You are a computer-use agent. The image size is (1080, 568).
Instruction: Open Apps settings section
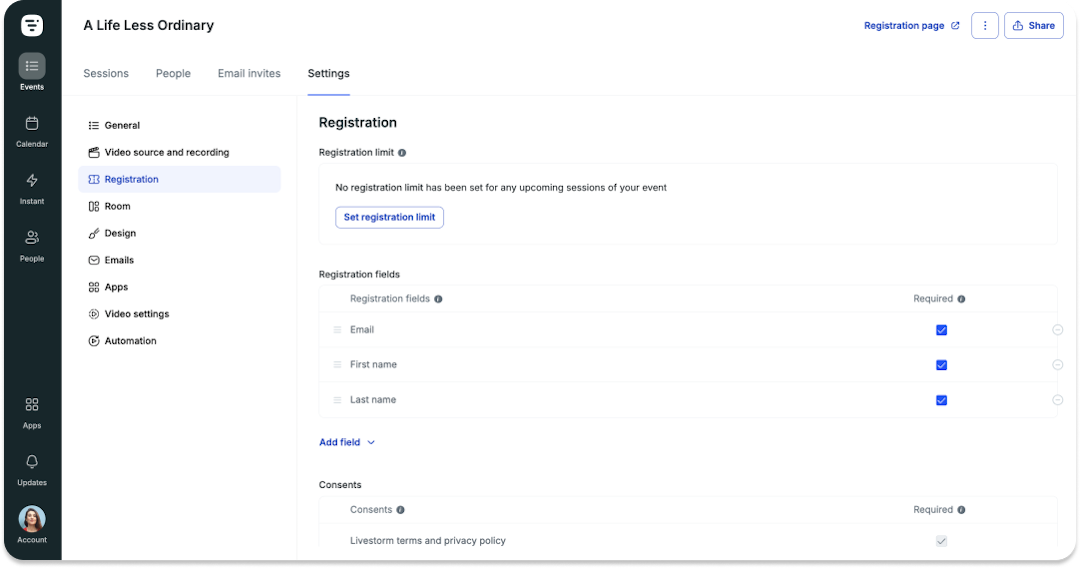click(179, 286)
